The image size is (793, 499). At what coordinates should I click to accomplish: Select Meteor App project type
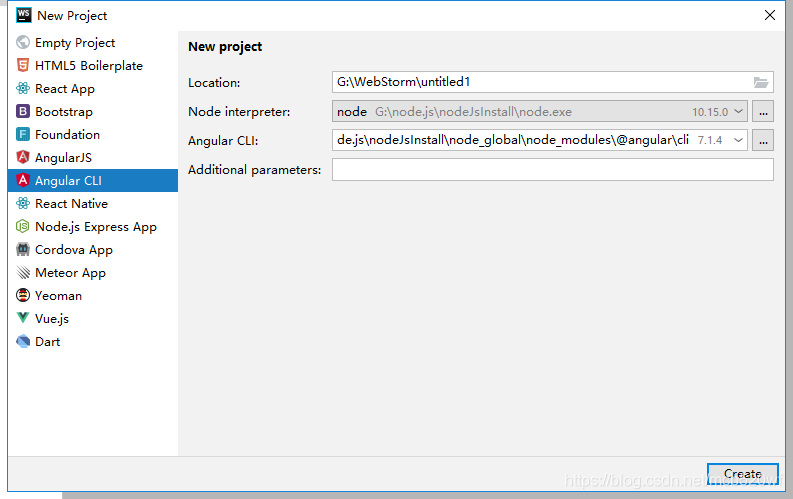click(93, 273)
